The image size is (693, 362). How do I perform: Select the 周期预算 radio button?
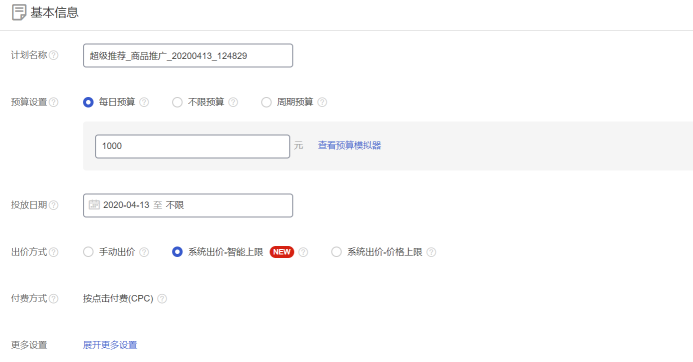pos(266,102)
